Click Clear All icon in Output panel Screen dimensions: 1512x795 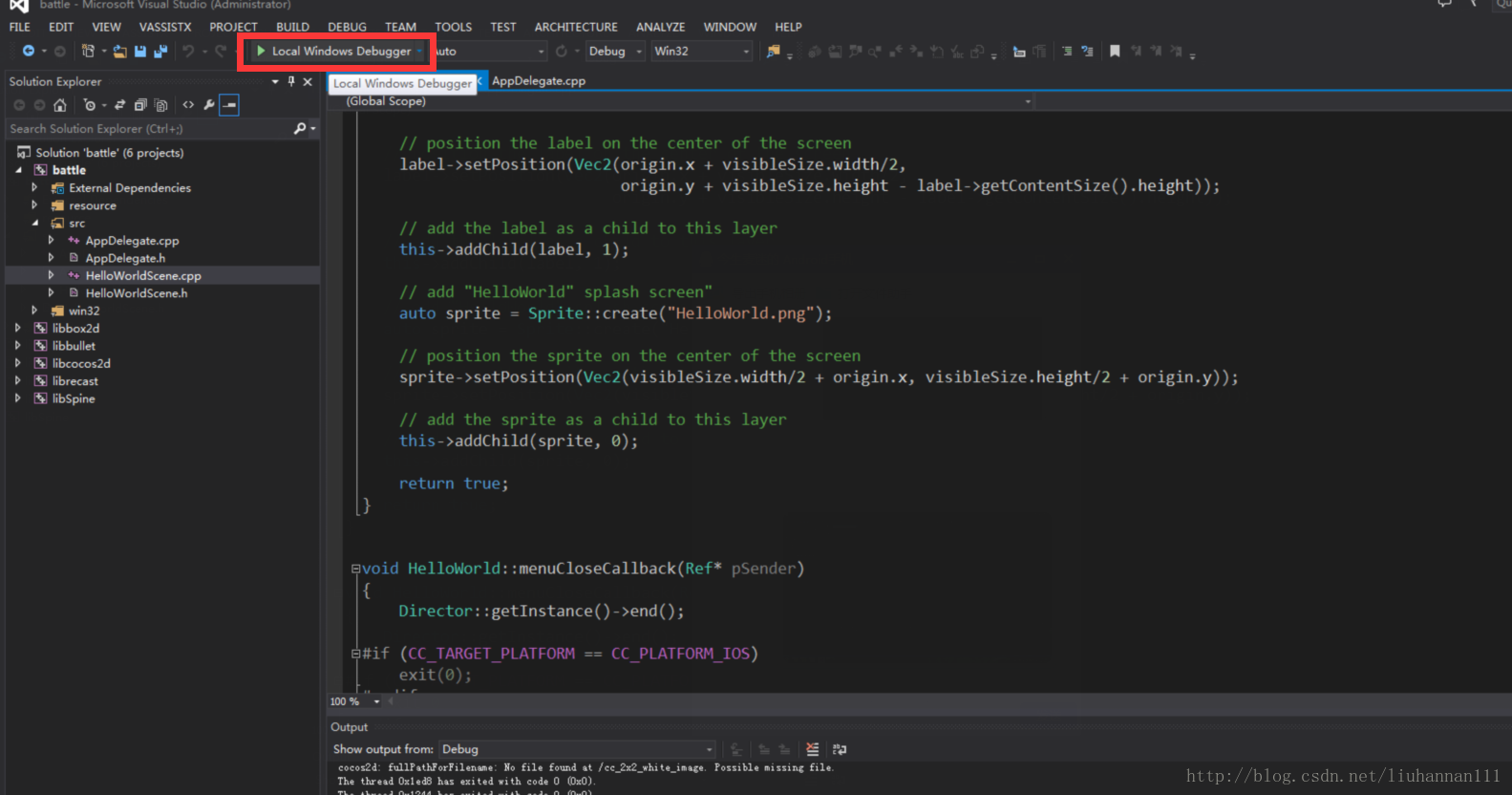coord(813,749)
